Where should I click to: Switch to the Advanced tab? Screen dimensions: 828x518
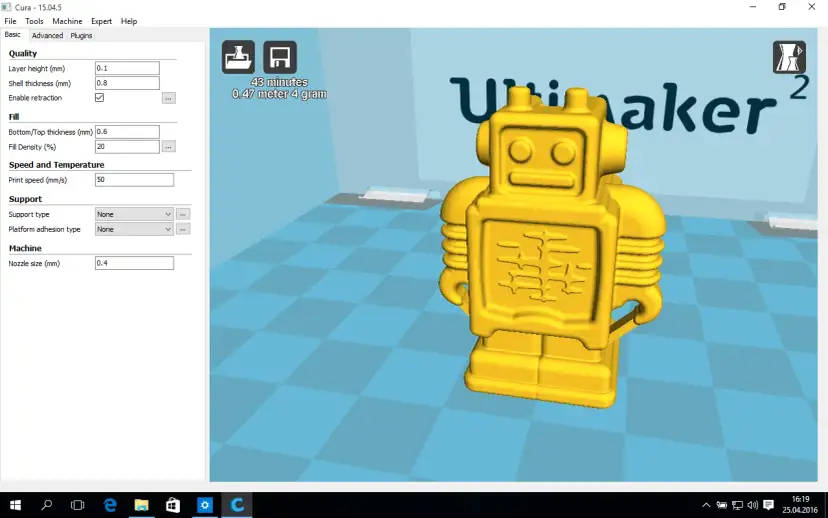[47, 35]
